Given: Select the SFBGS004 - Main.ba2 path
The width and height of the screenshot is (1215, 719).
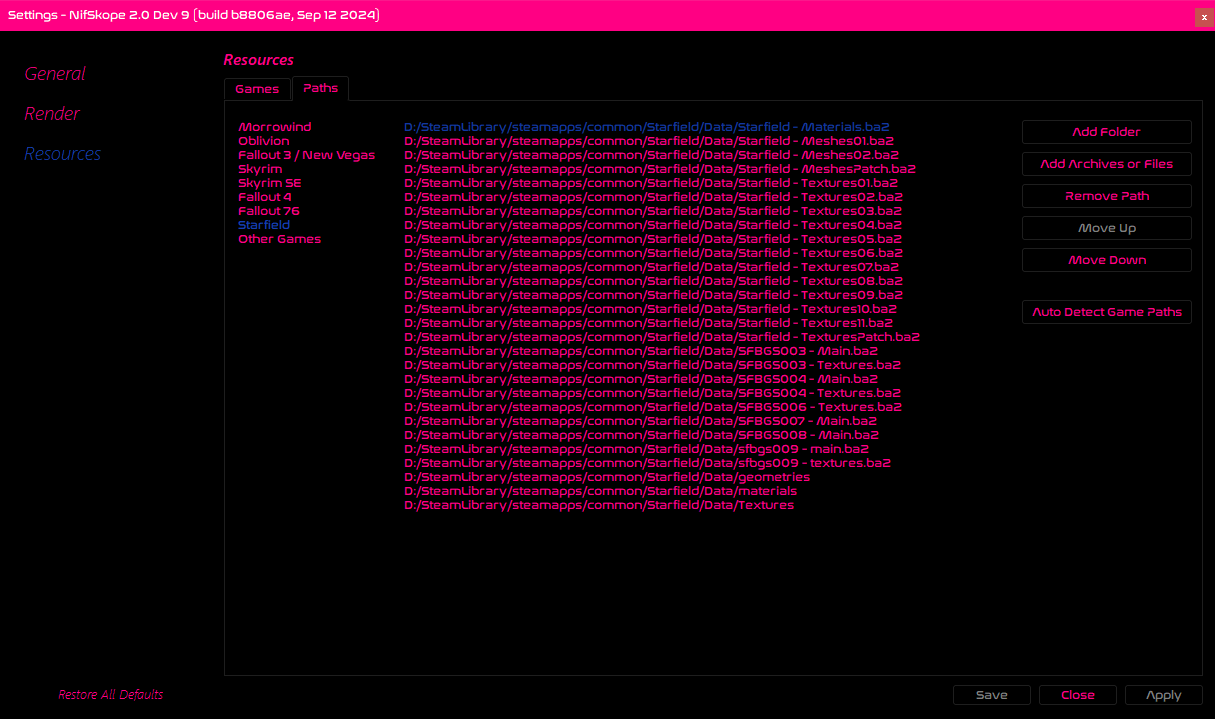Looking at the screenshot, I should point(641,379).
